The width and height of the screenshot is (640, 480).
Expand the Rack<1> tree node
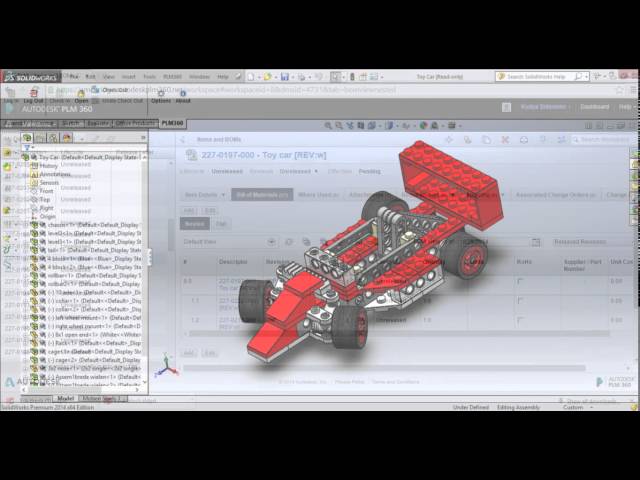coord(26,343)
